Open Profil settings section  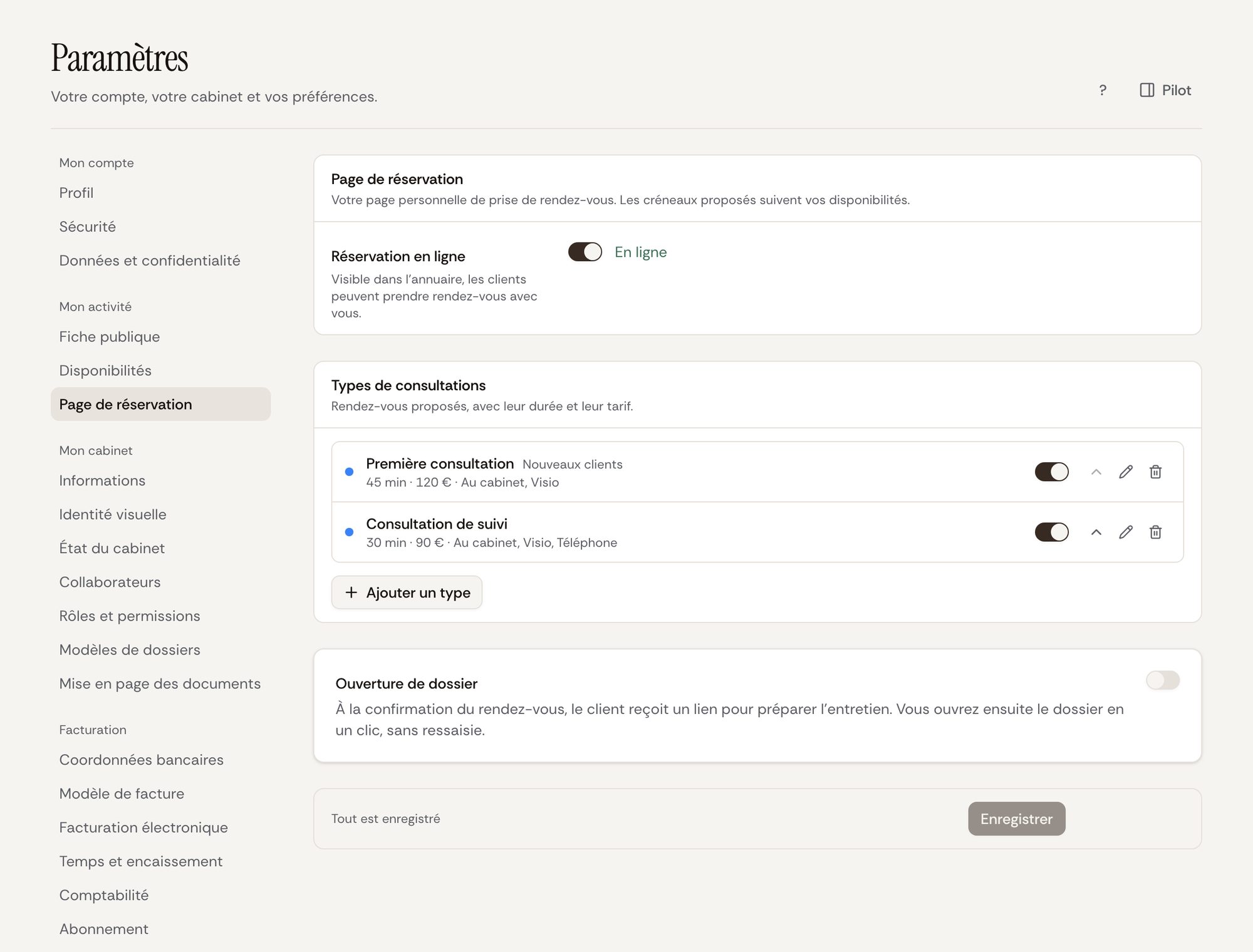161,193
